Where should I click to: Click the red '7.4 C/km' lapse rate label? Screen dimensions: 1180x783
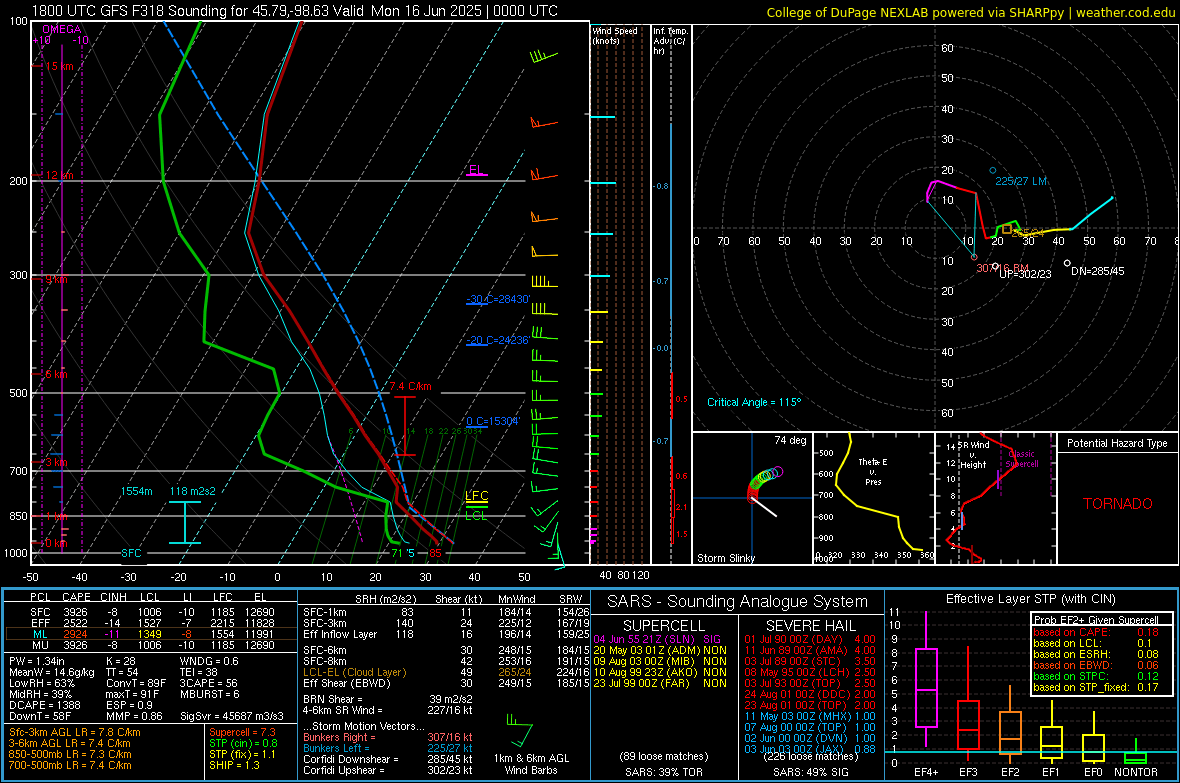(x=410, y=386)
